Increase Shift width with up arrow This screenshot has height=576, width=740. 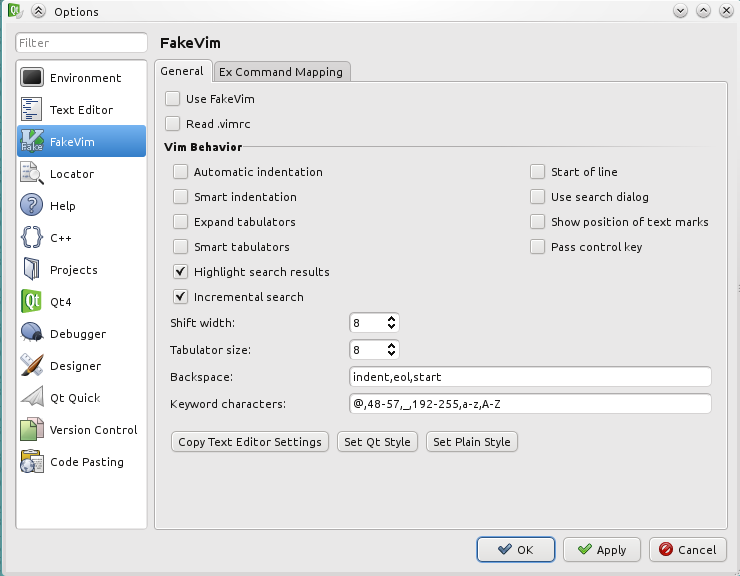pyautogui.click(x=391, y=319)
